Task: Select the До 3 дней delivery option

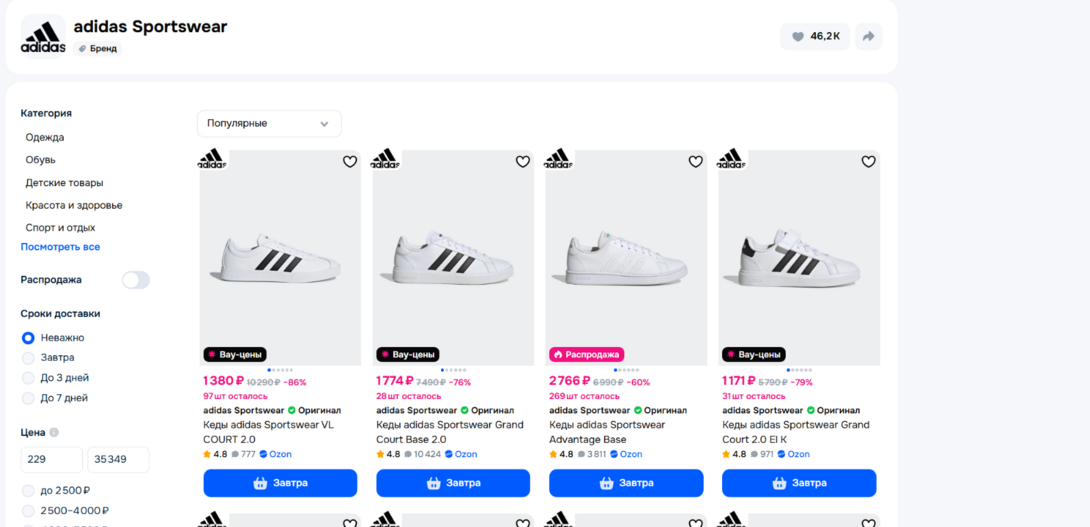Action: tap(28, 378)
